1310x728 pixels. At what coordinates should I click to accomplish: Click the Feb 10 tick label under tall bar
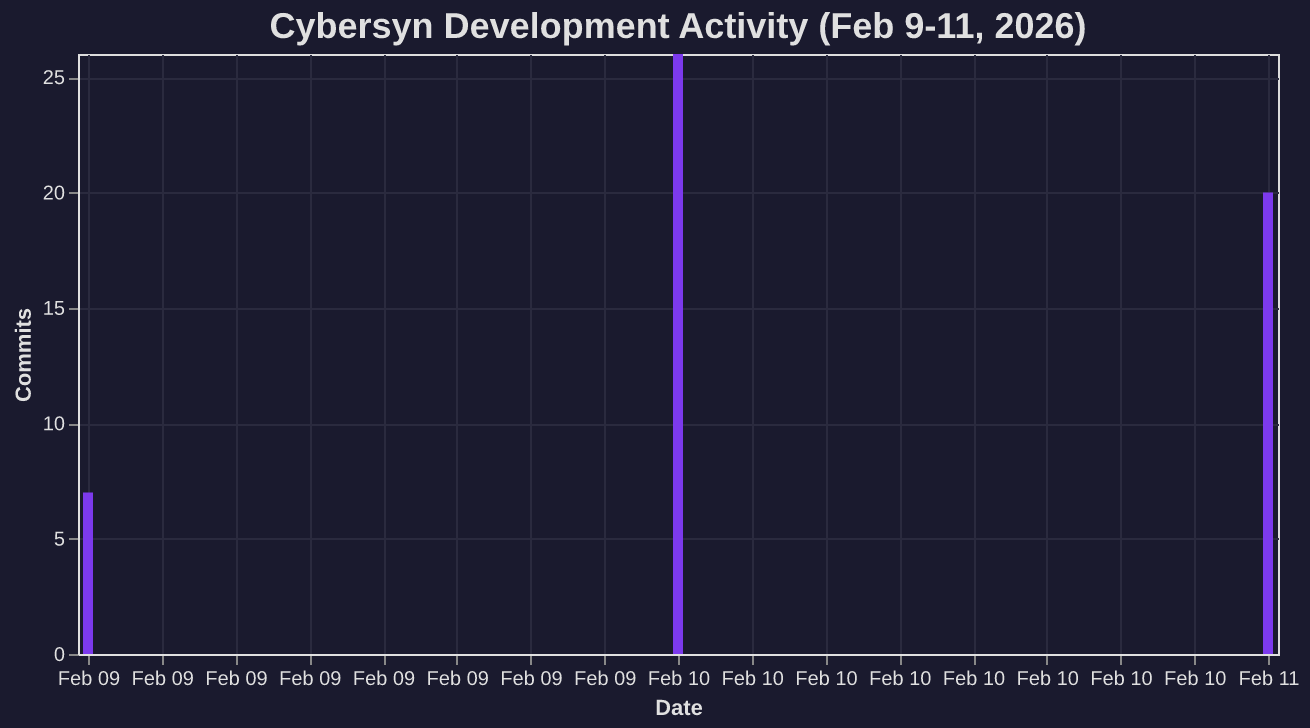pyautogui.click(x=679, y=678)
